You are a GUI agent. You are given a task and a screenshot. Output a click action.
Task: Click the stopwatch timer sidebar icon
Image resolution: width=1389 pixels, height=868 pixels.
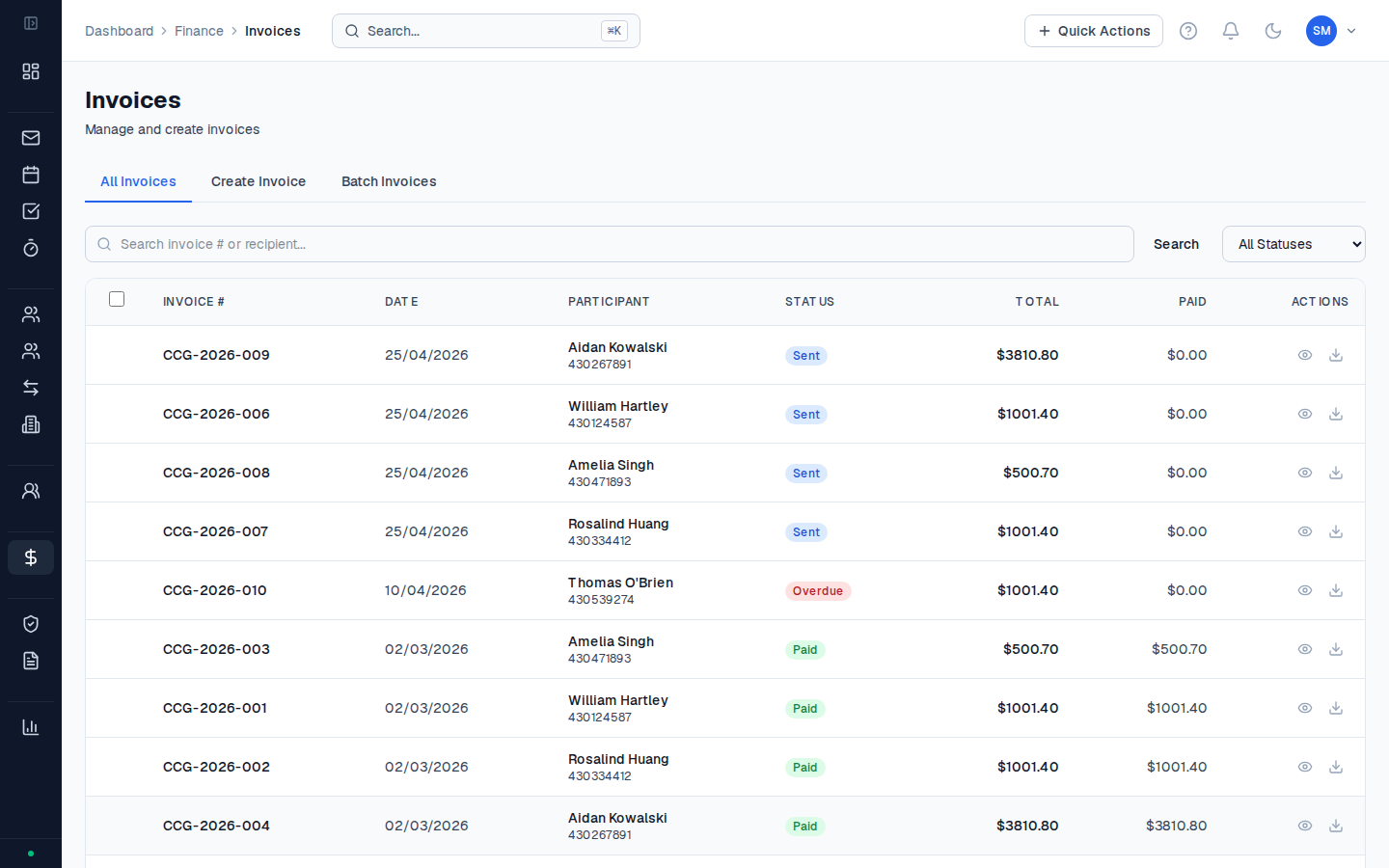[31, 248]
